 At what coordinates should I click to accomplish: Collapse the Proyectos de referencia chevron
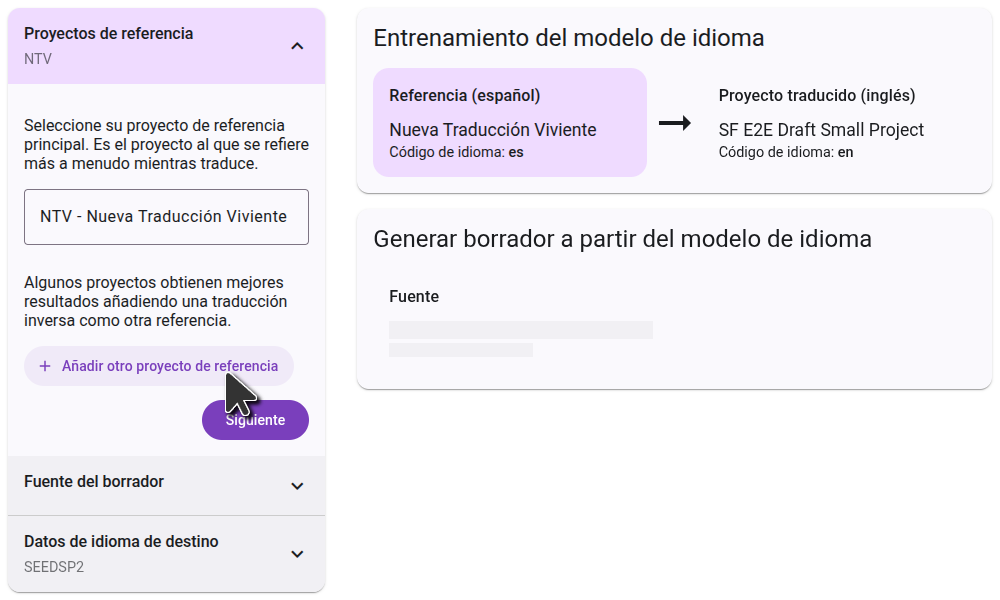[x=297, y=46]
